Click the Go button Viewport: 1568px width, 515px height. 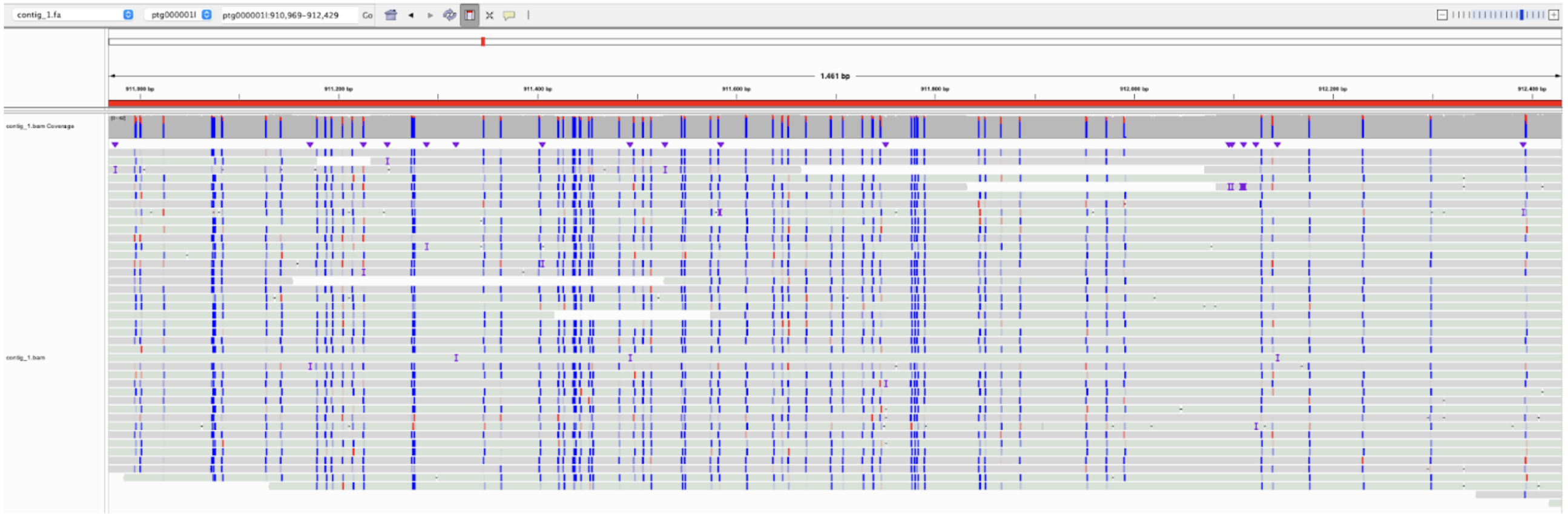pos(367,15)
